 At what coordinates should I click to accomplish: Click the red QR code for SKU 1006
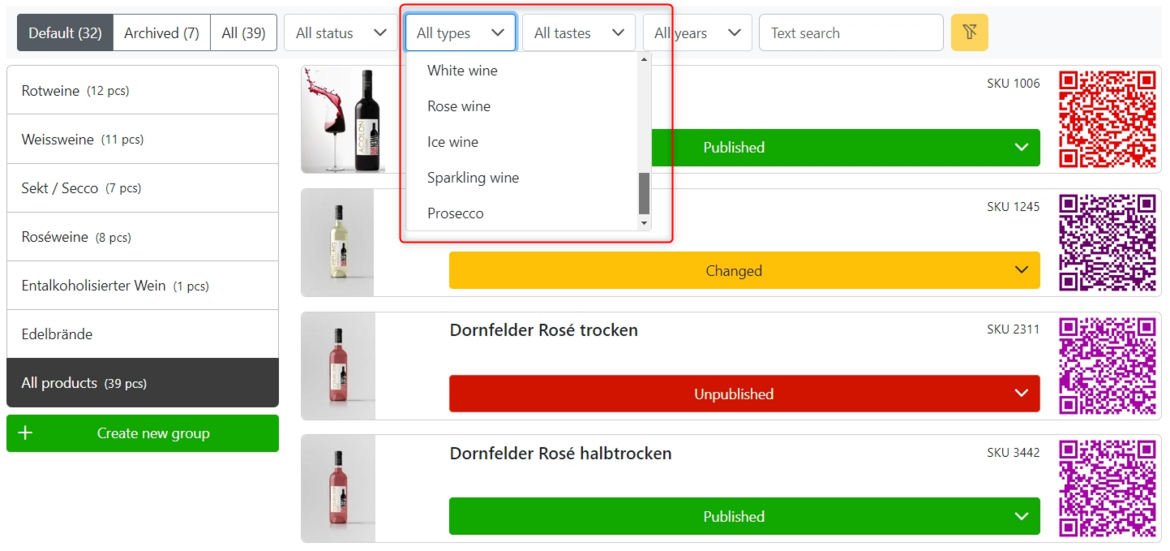click(1107, 119)
